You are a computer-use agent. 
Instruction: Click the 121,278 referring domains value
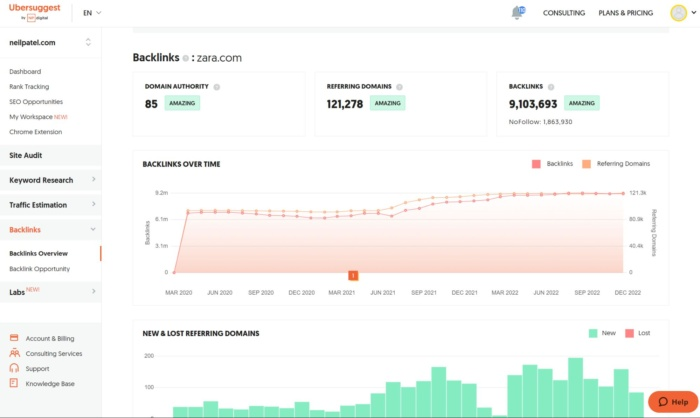pos(345,104)
